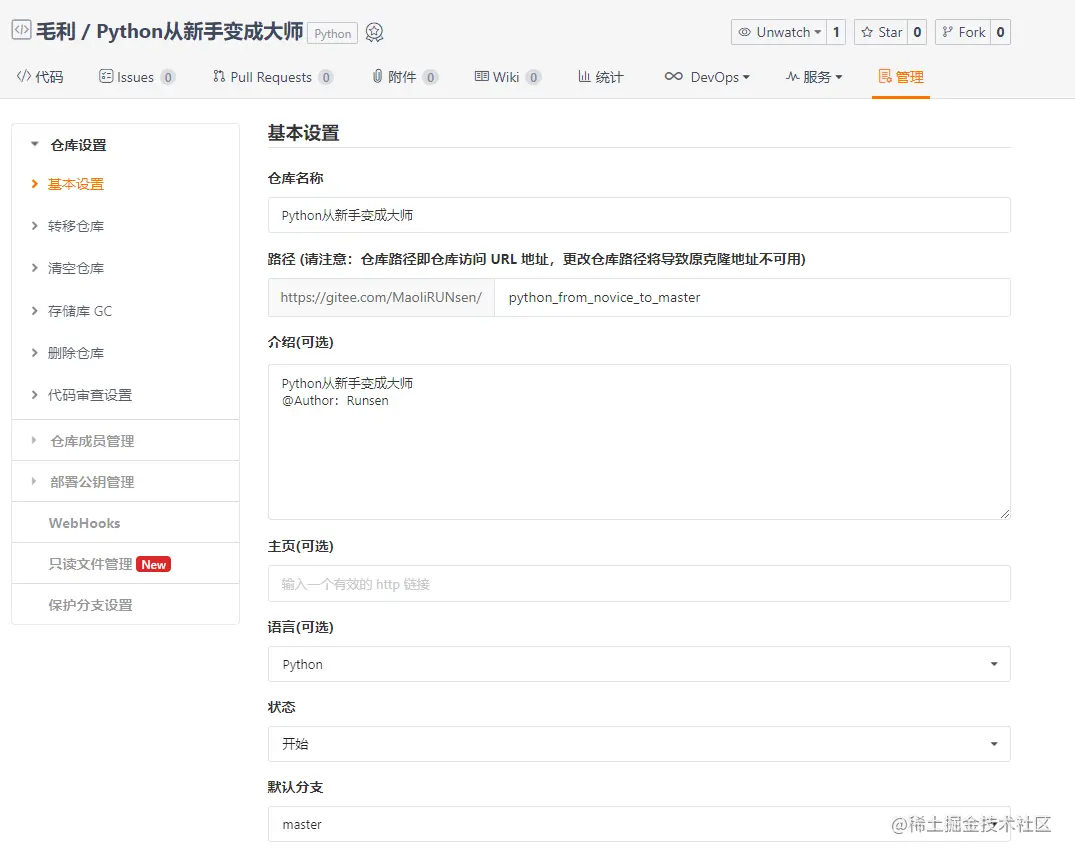
Task: Open the 统计 tab
Action: 601,77
